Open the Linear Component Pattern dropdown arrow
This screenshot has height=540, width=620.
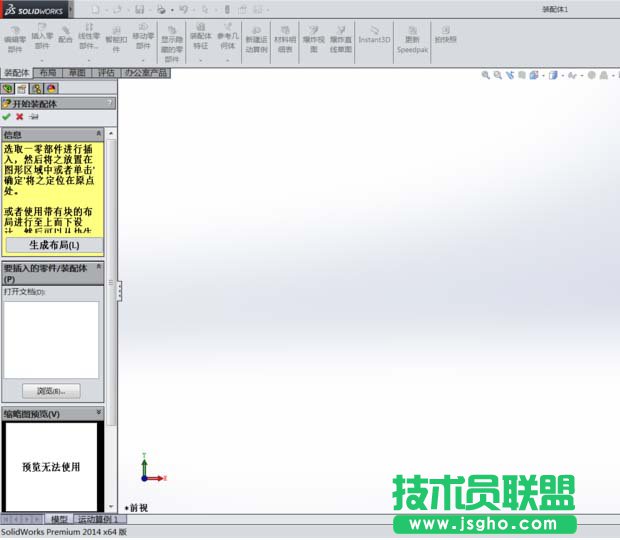(89, 60)
